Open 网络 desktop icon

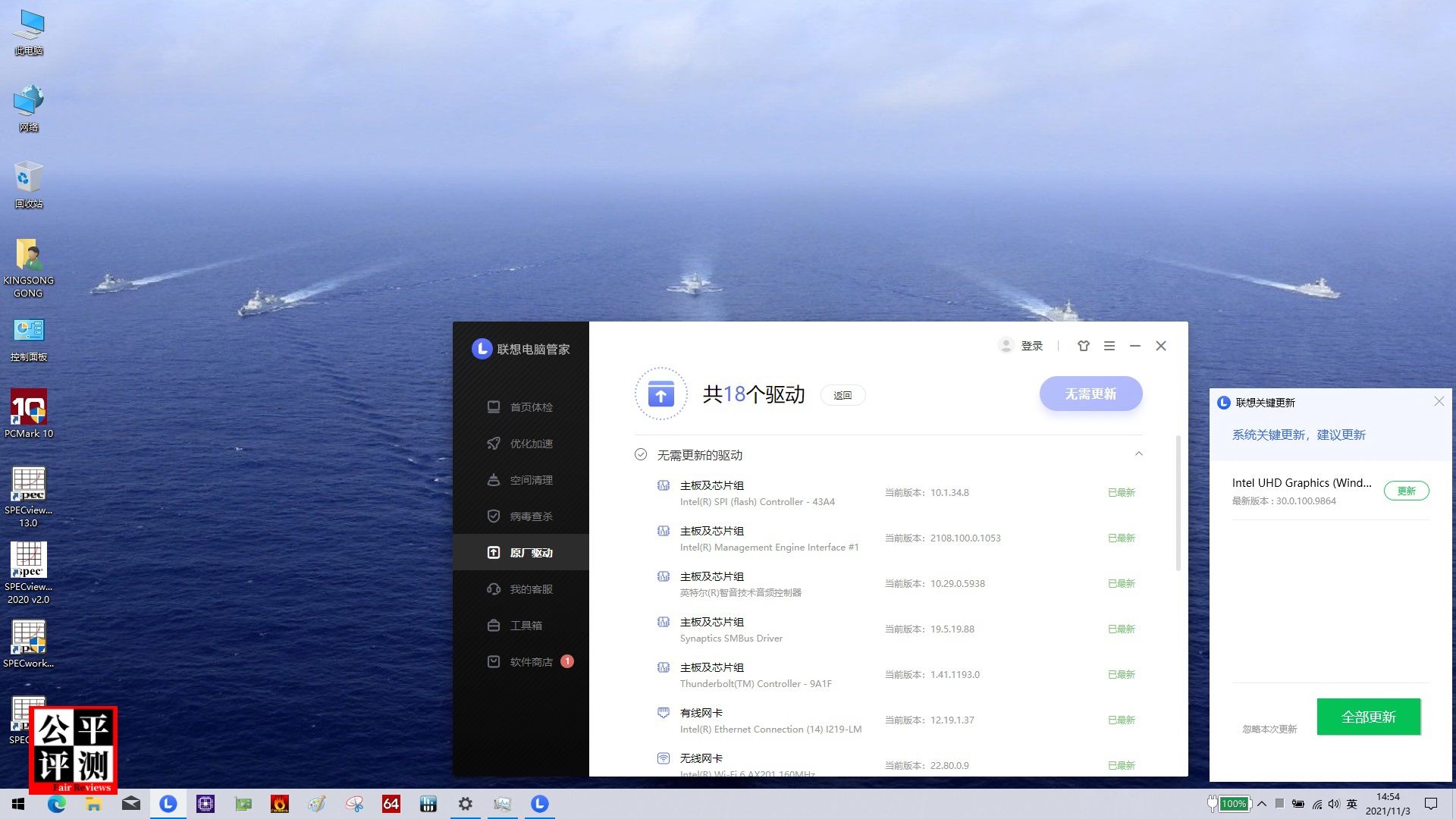(x=29, y=109)
